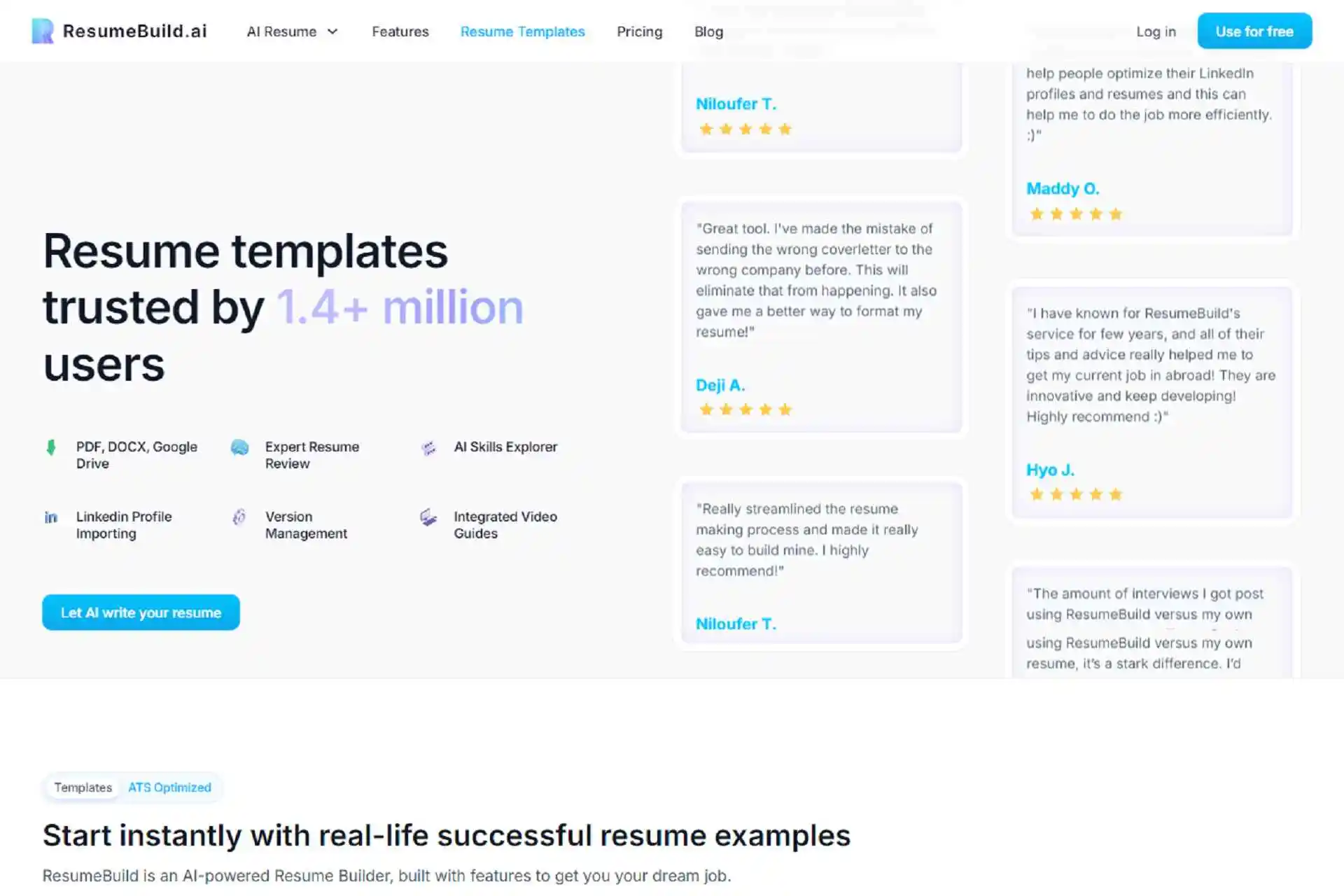Toggle the Templates filter tab
1344x896 pixels.
pos(83,787)
